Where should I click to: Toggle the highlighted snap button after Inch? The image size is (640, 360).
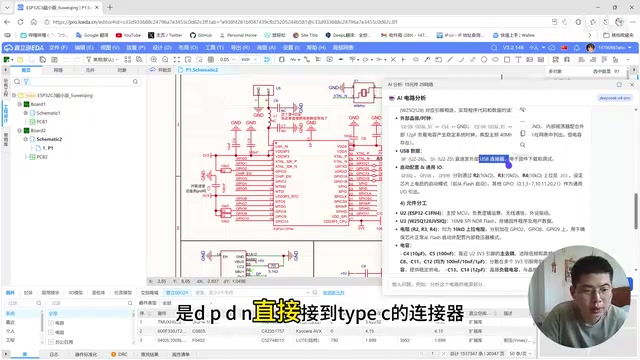coord(267,60)
